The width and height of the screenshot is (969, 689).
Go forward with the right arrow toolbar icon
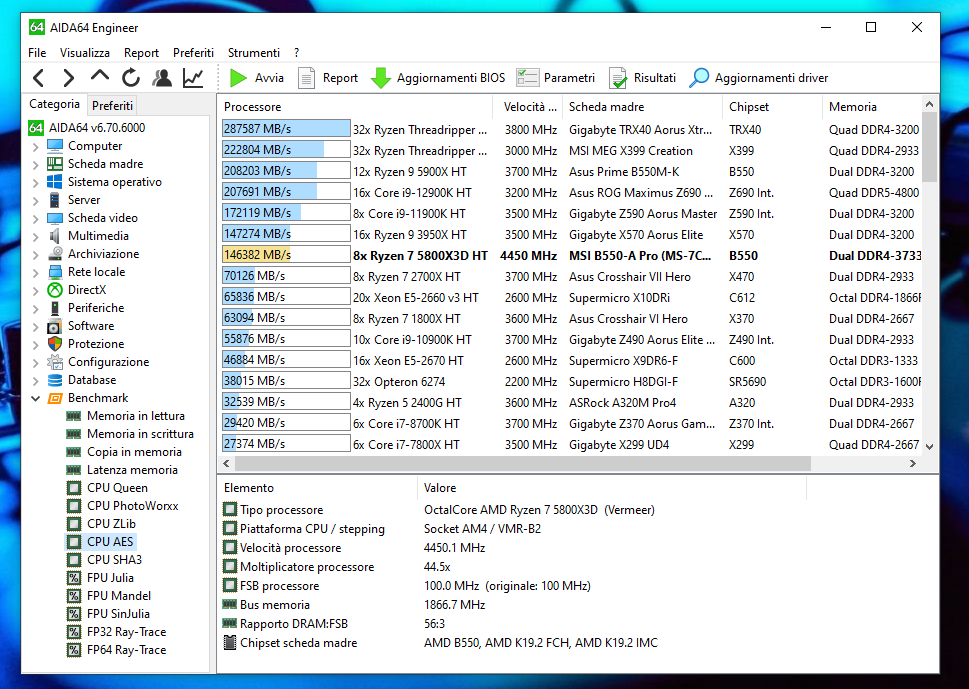point(68,78)
